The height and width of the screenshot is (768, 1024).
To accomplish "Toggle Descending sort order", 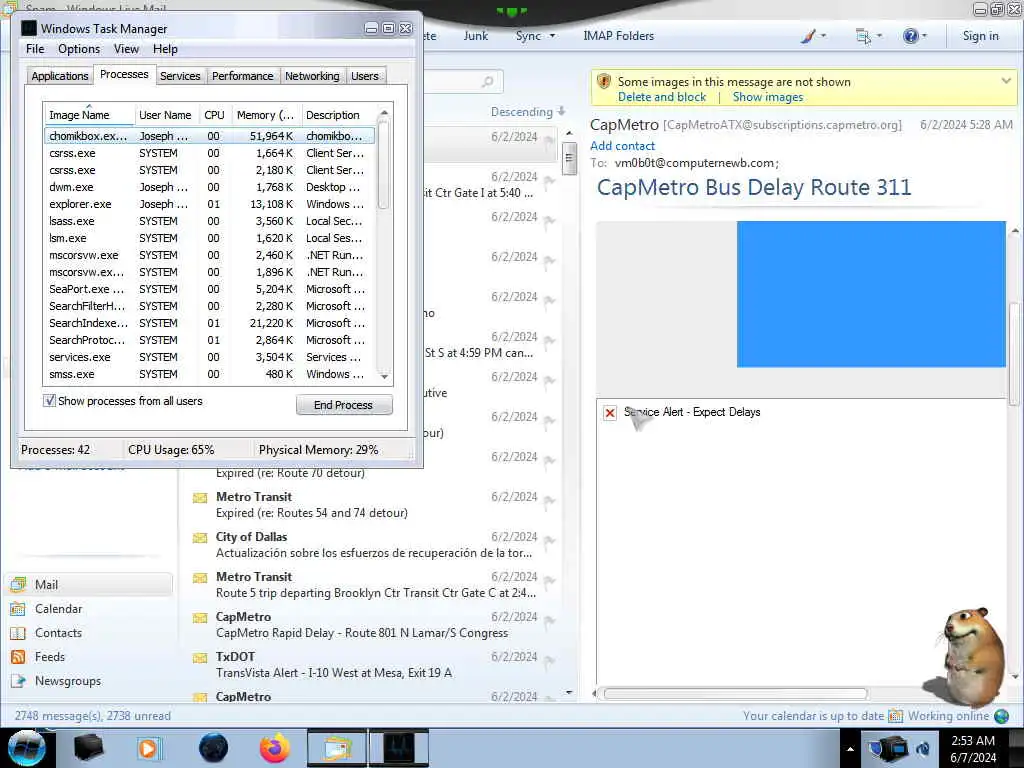I will coord(528,112).
